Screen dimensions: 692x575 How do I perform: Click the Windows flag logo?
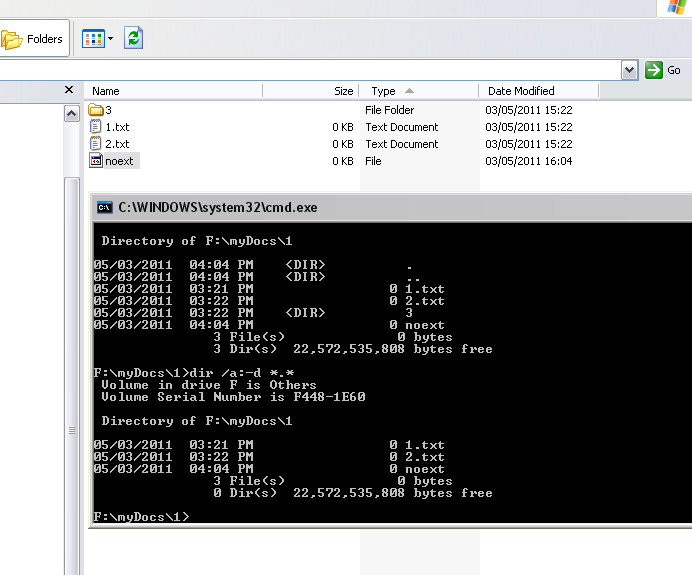point(676,6)
